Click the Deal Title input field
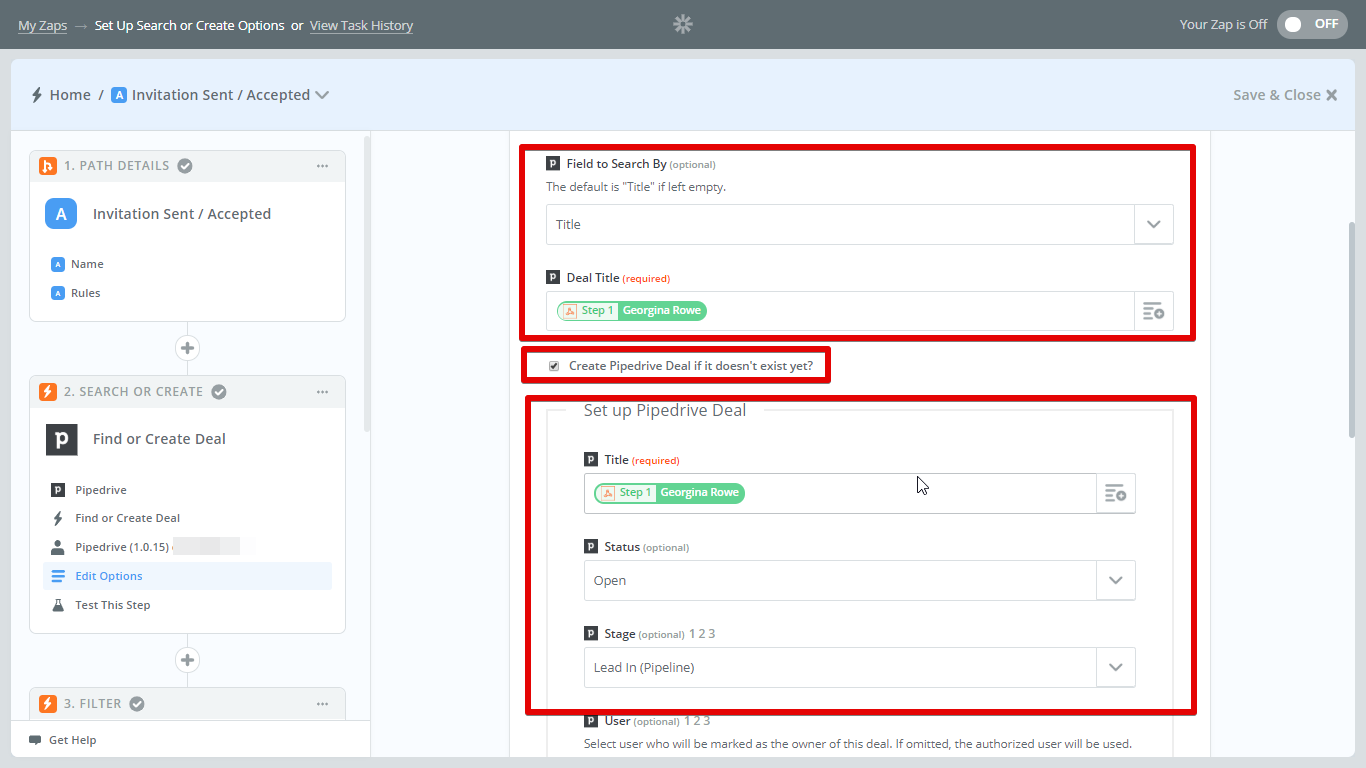 840,311
